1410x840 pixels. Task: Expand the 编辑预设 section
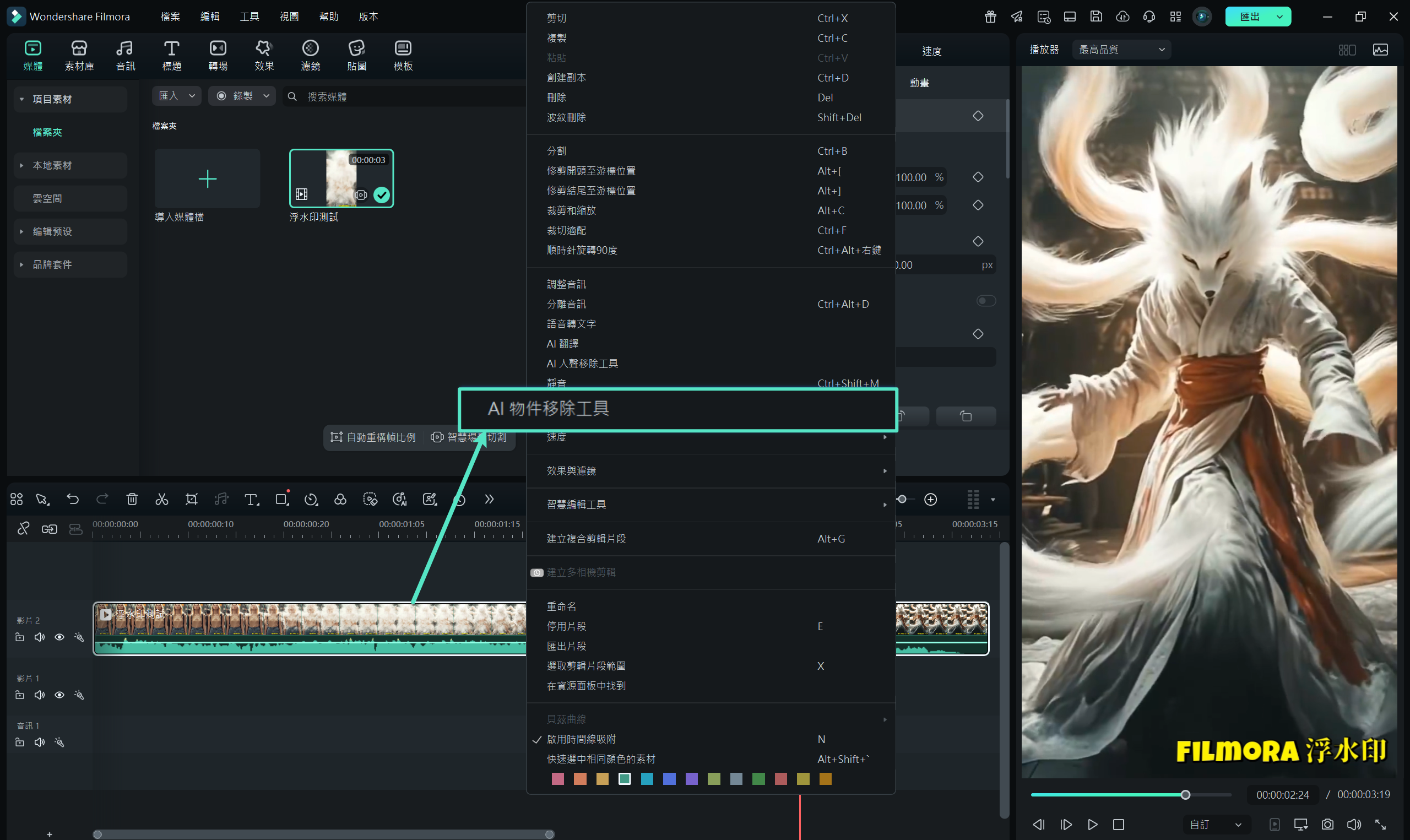[x=70, y=231]
